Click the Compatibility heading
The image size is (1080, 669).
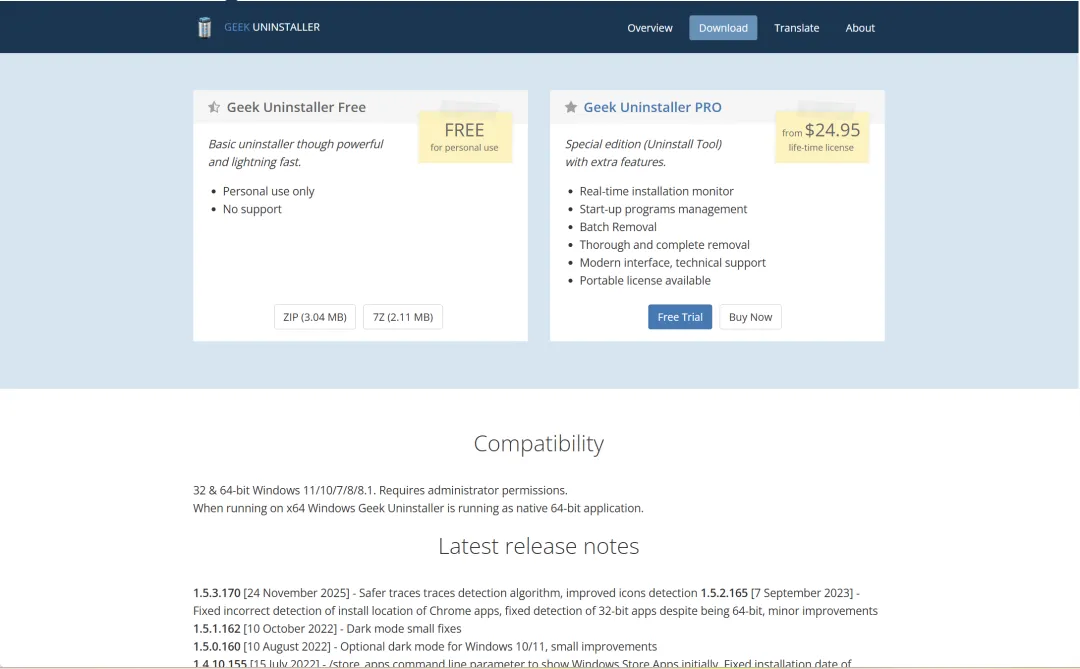(539, 443)
